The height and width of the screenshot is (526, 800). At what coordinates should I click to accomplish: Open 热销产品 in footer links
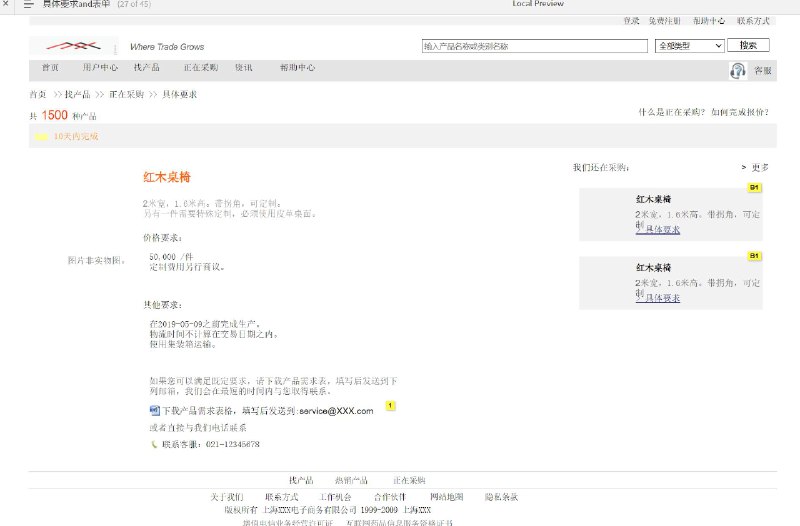click(351, 480)
